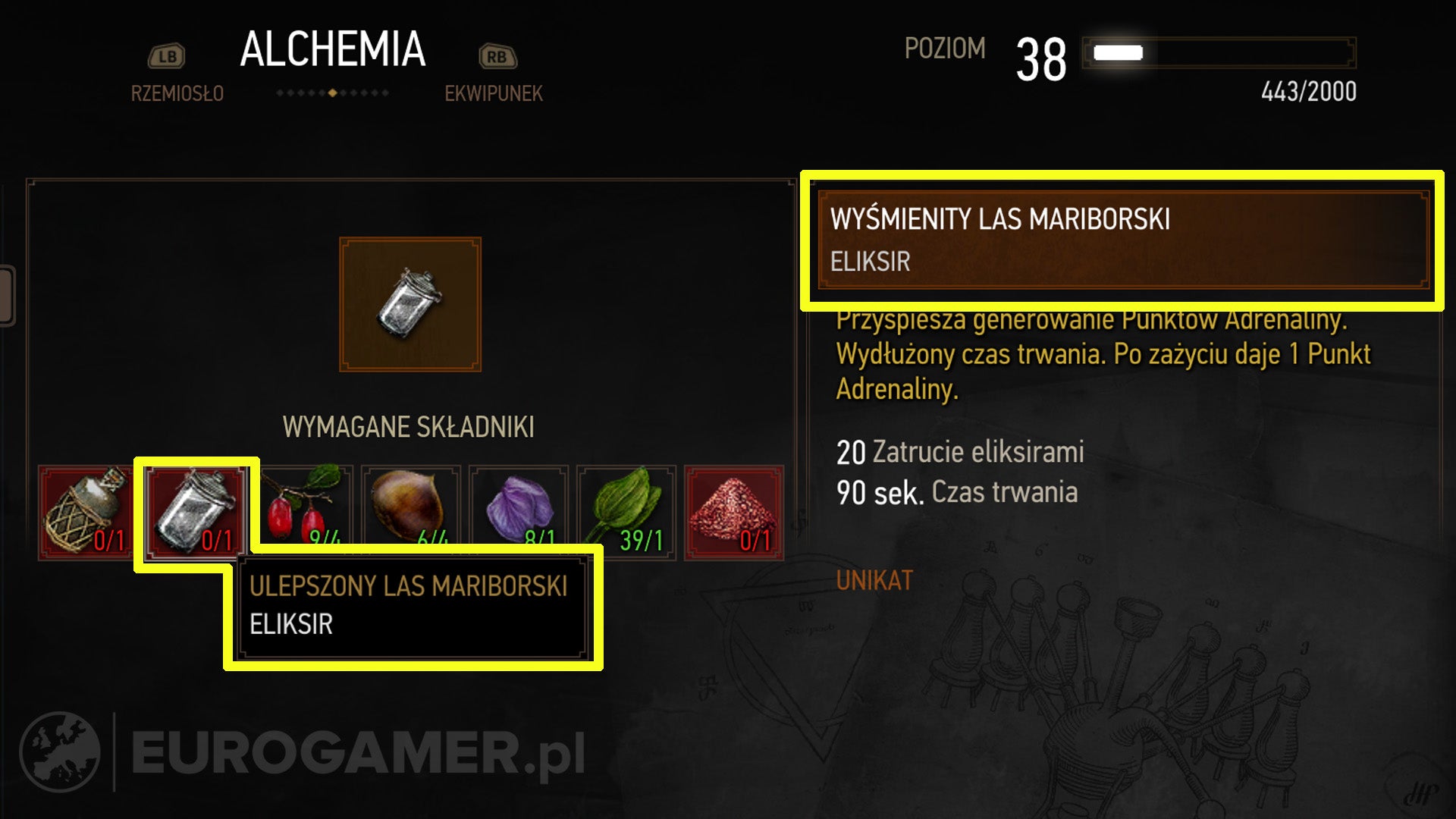Switch to the Rzemiosło tab
This screenshot has width=1456, height=819.
tap(177, 93)
